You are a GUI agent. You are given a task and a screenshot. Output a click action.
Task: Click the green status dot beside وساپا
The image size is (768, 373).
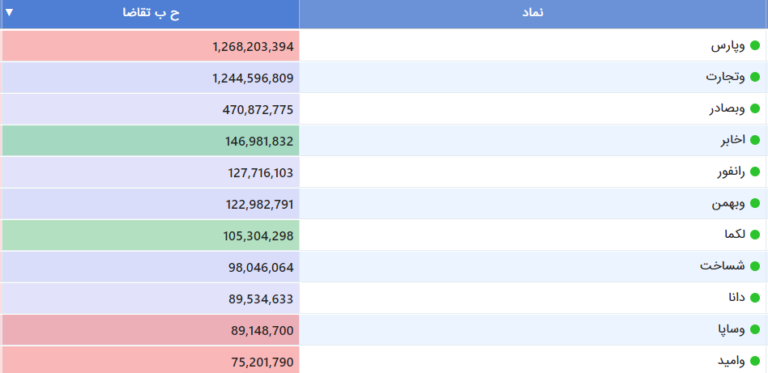pyautogui.click(x=755, y=329)
